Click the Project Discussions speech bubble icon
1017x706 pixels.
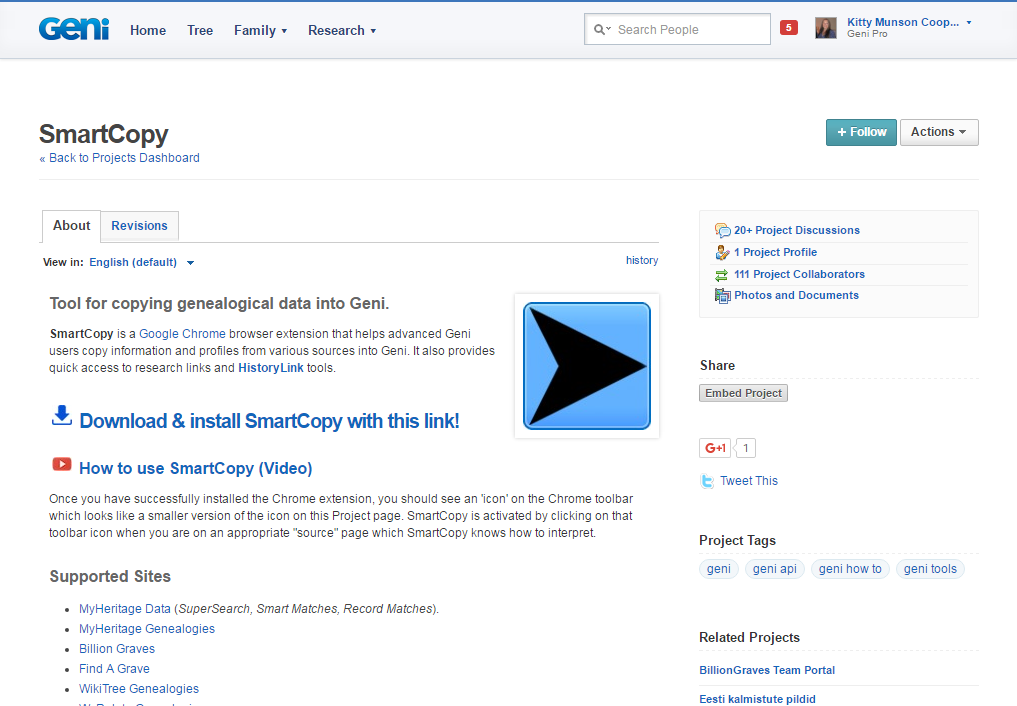pos(723,230)
